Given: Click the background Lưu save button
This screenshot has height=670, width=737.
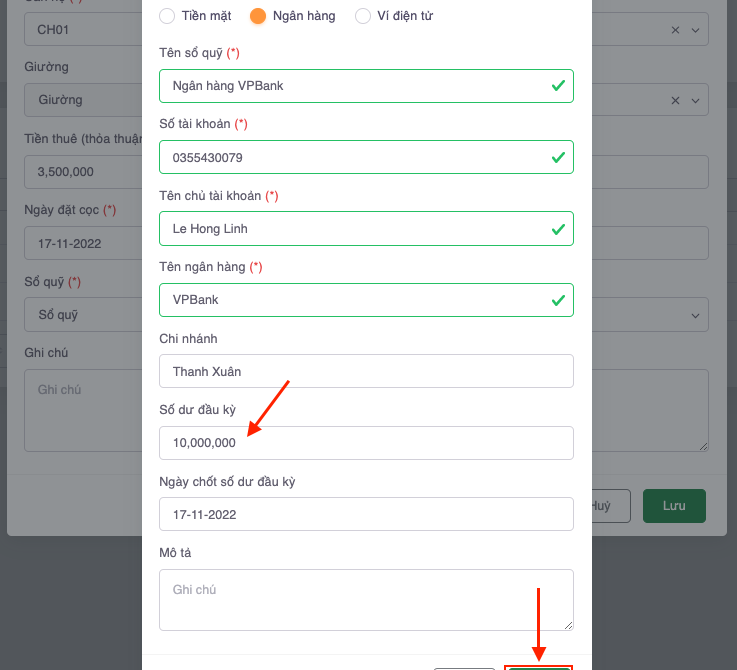Looking at the screenshot, I should 674,506.
